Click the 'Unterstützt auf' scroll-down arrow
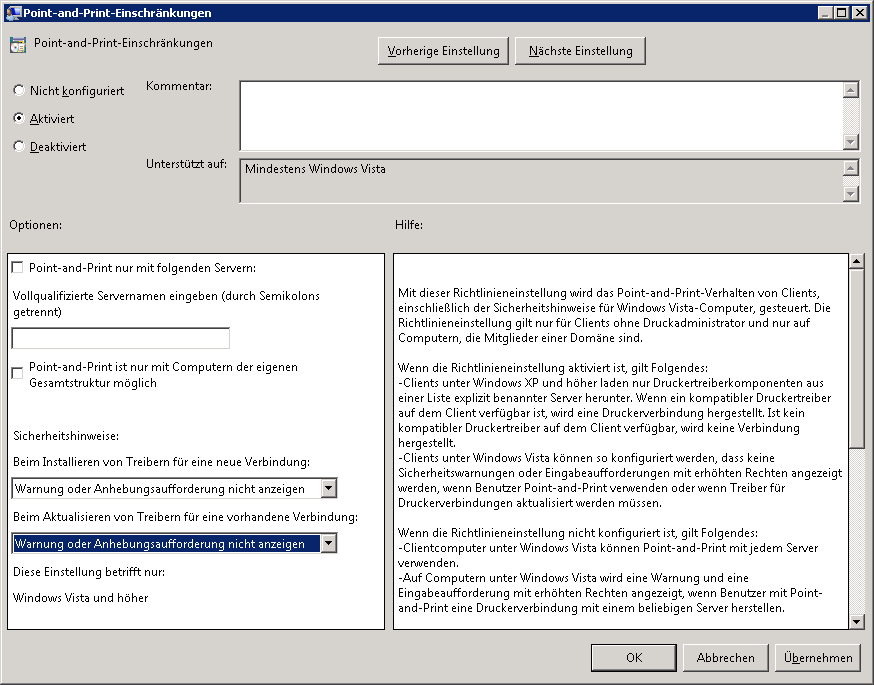This screenshot has height=685, width=874. [851, 194]
